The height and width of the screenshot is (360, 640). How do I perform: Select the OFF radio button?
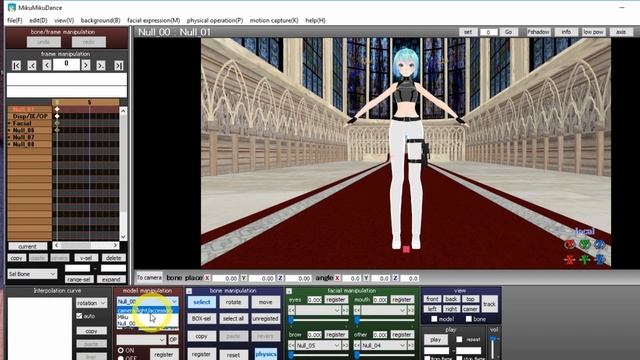(x=121, y=358)
